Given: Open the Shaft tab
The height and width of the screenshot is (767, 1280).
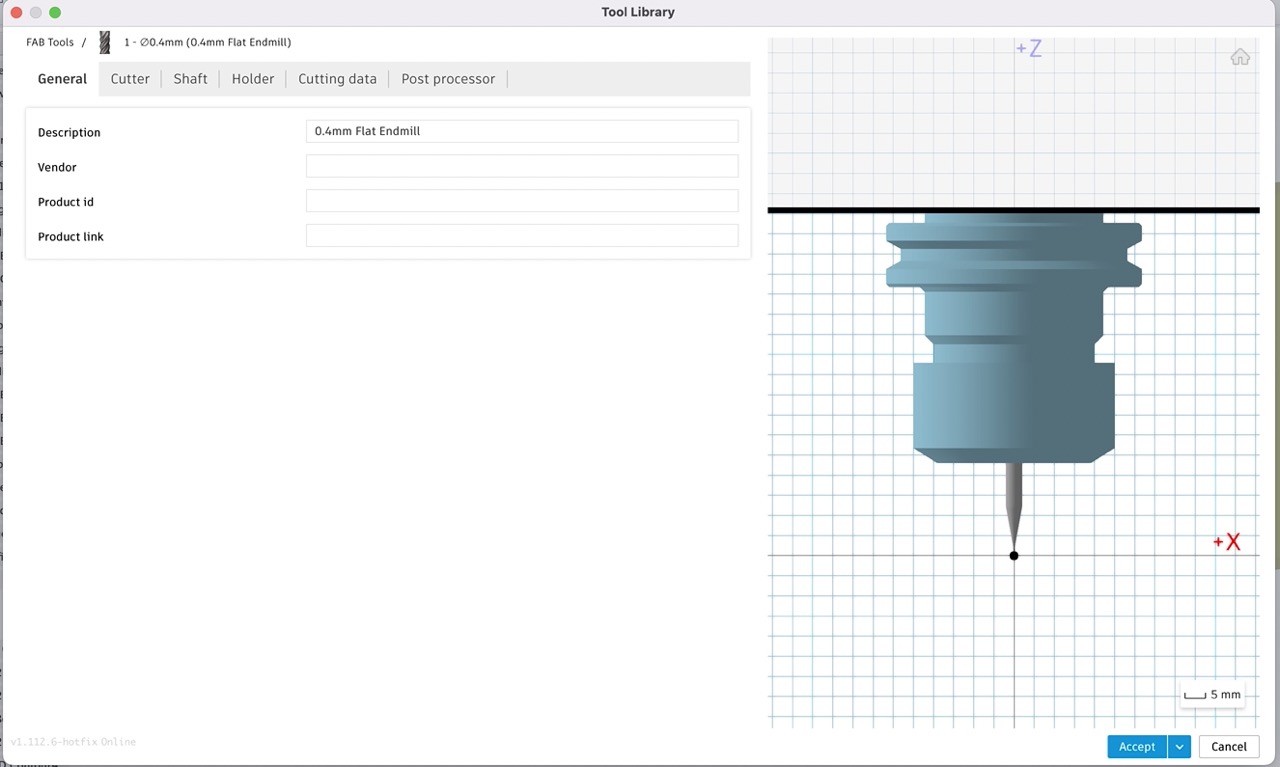Looking at the screenshot, I should point(190,79).
